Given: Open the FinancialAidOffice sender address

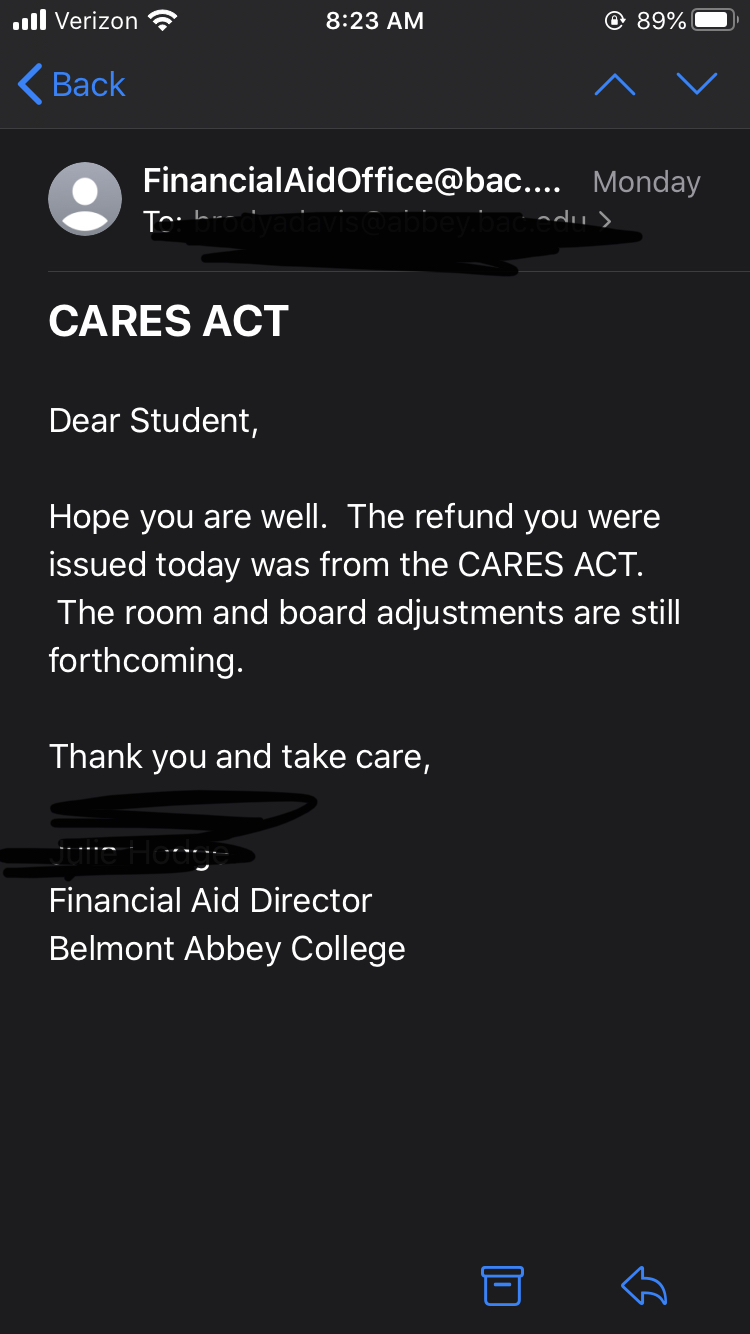Looking at the screenshot, I should click(x=352, y=181).
